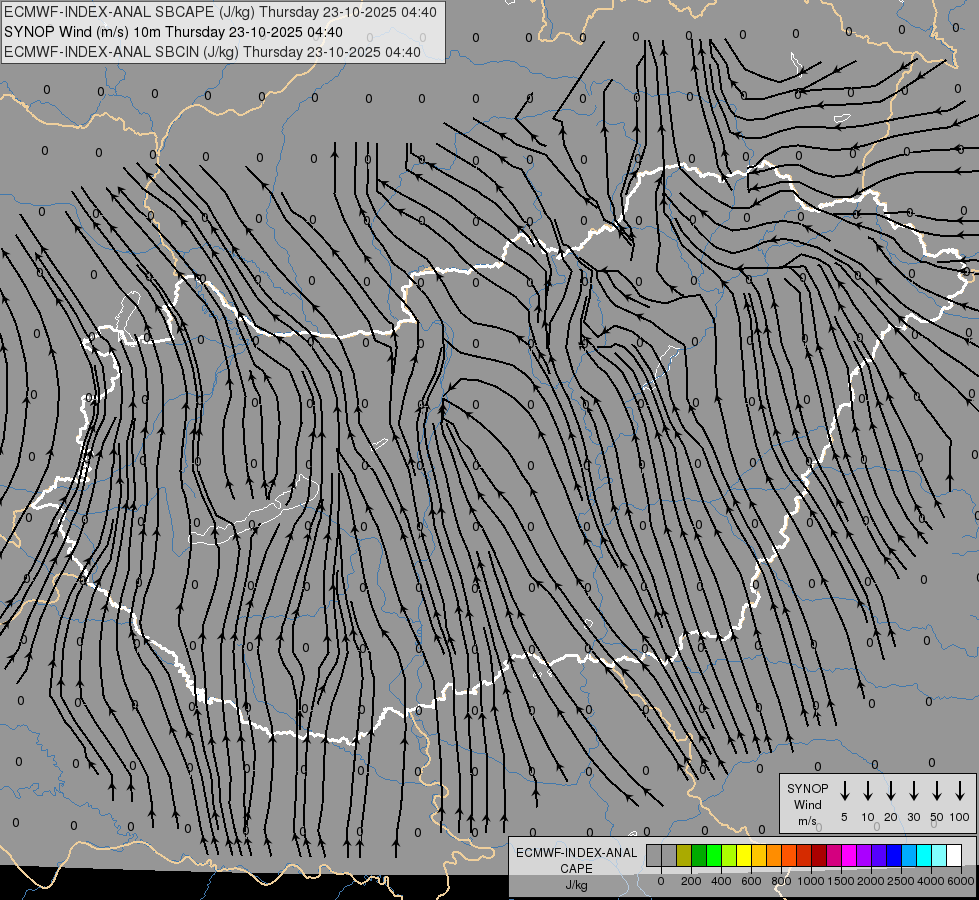Viewport: 979px width, 900px height.
Task: Click the SYNOP Wind 10m header line
Action: pos(173,32)
